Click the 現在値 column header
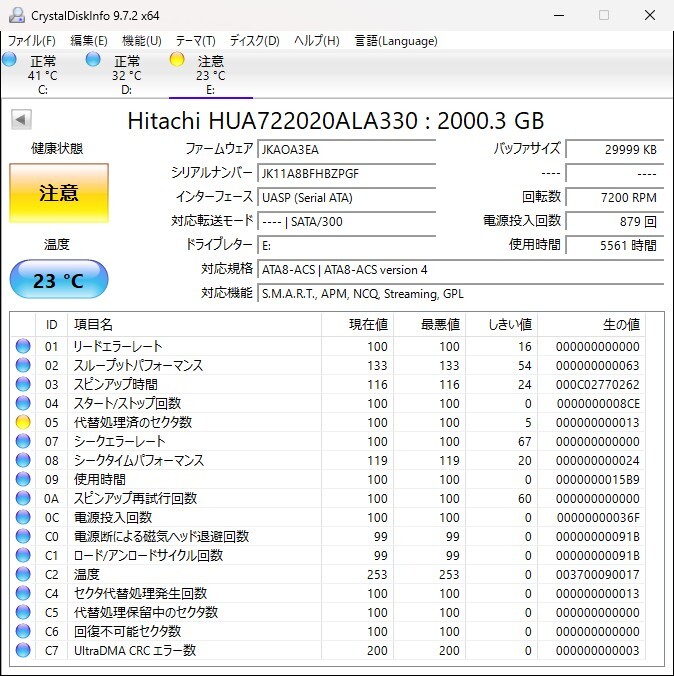This screenshot has height=676, width=674. point(357,324)
